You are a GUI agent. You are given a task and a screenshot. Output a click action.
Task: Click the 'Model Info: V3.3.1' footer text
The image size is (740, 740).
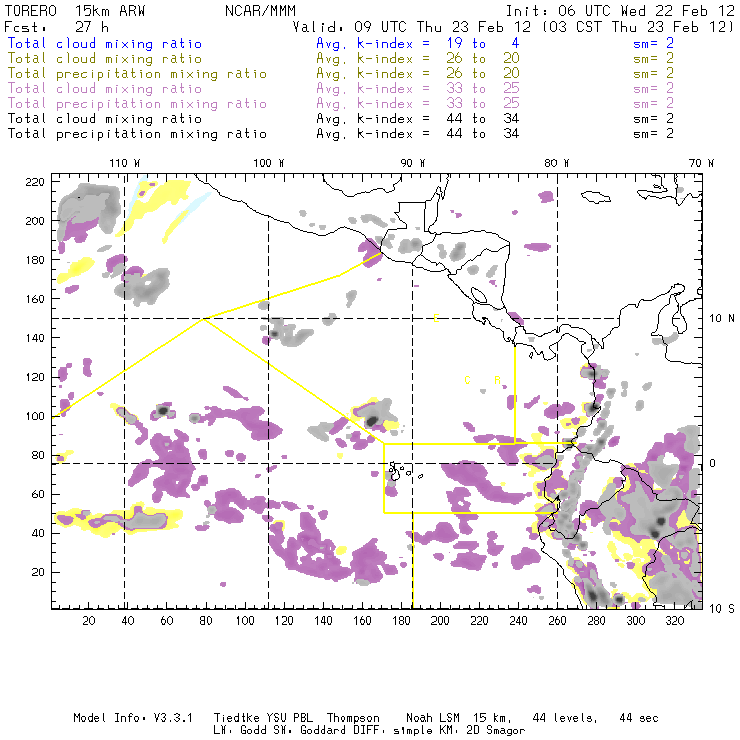pos(133,718)
